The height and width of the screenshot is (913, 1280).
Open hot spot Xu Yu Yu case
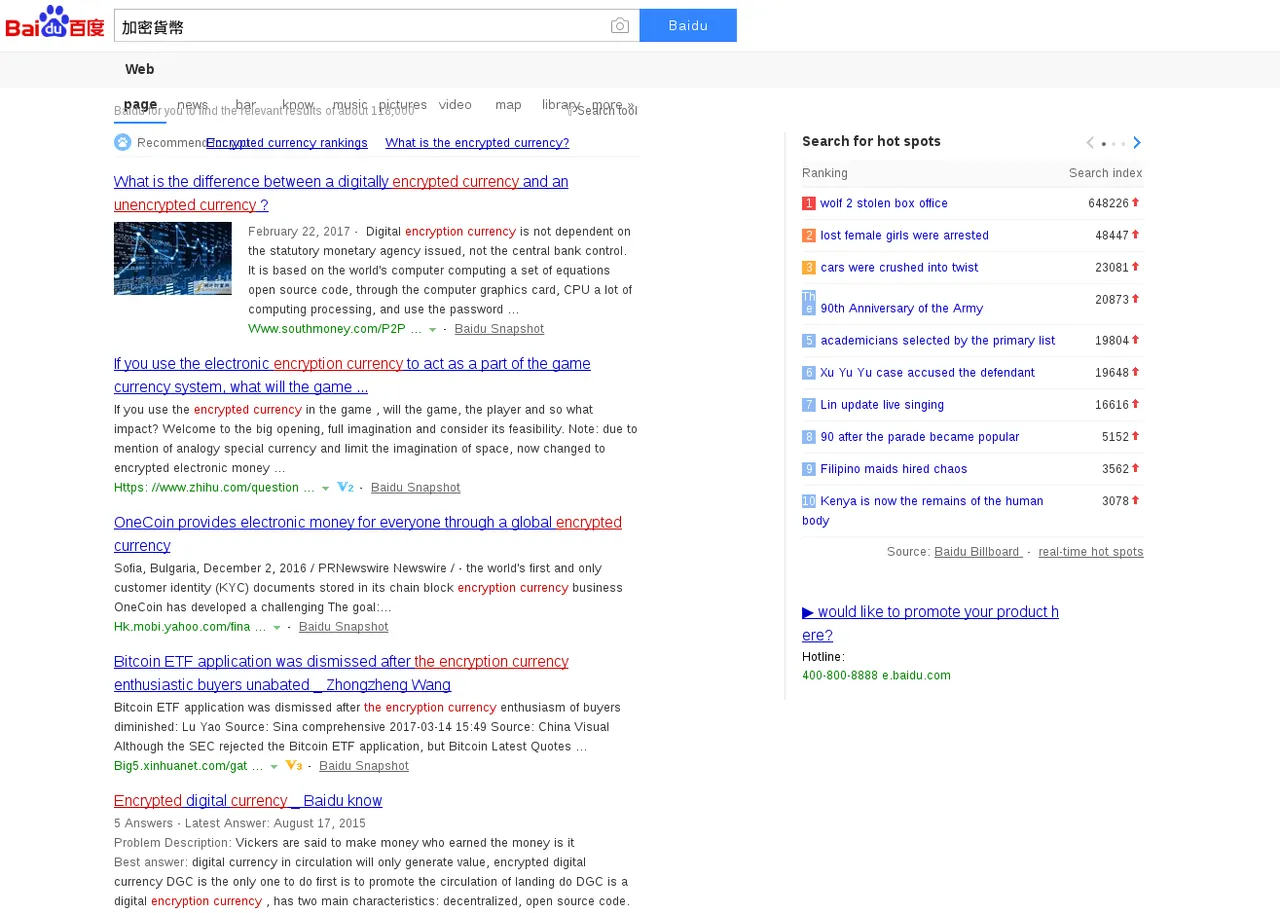(927, 373)
